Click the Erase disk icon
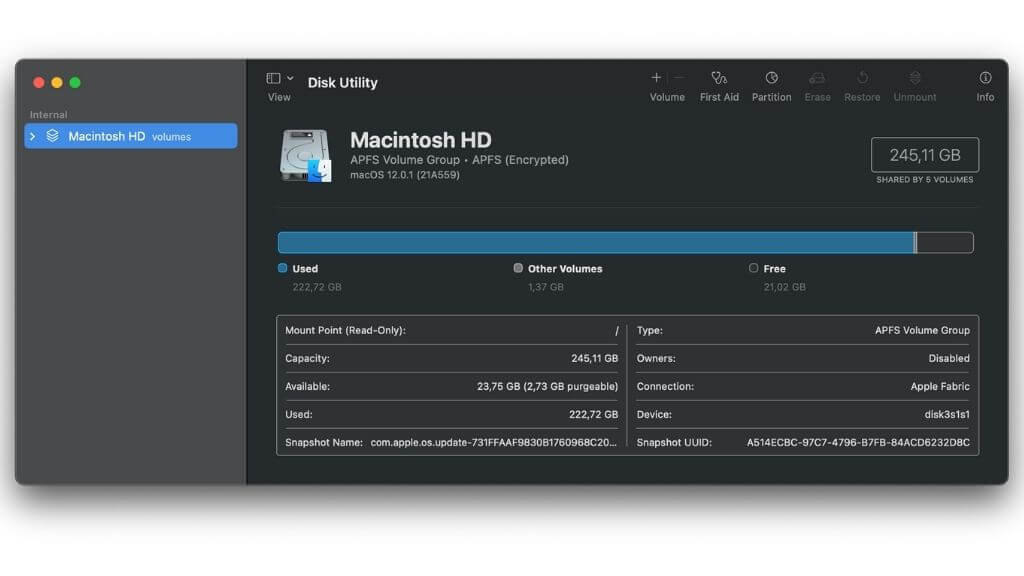 click(x=817, y=78)
